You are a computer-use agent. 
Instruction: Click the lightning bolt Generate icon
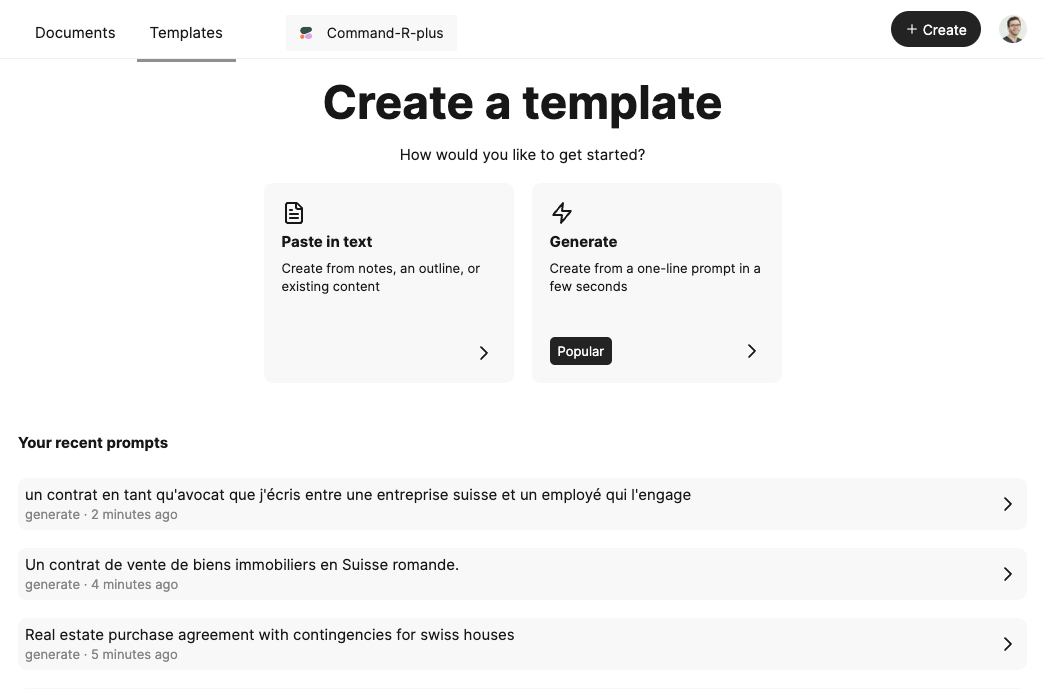point(562,213)
